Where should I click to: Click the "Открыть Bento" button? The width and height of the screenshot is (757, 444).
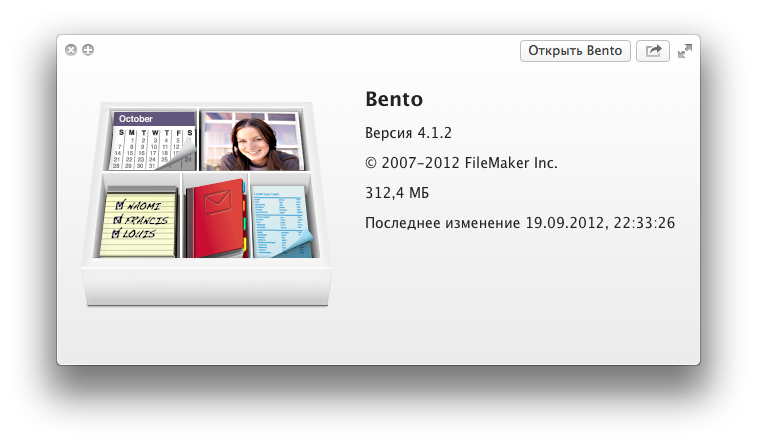pos(575,51)
